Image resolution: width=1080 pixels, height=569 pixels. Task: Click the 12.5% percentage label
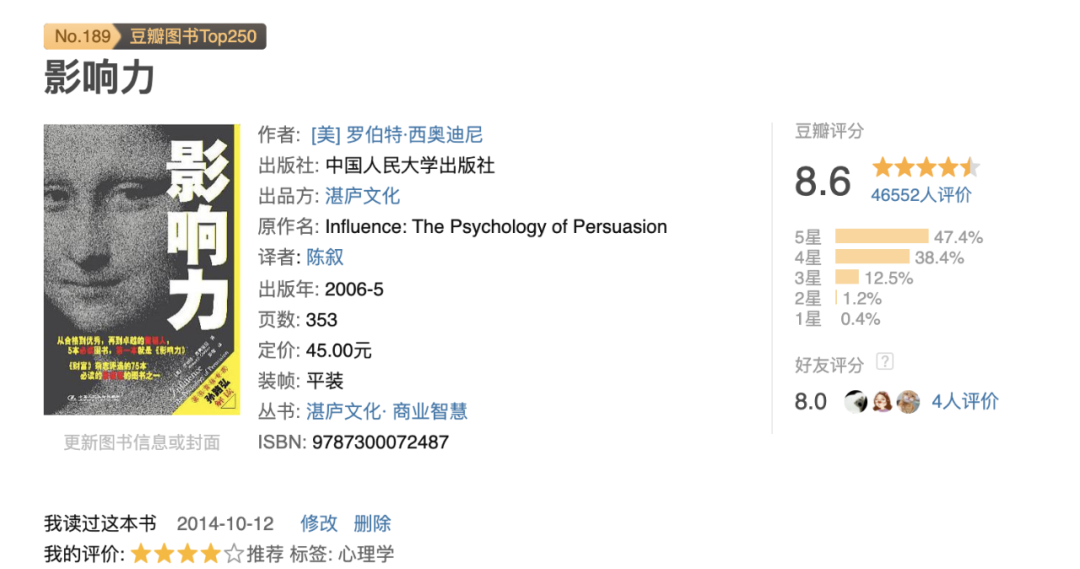click(889, 278)
